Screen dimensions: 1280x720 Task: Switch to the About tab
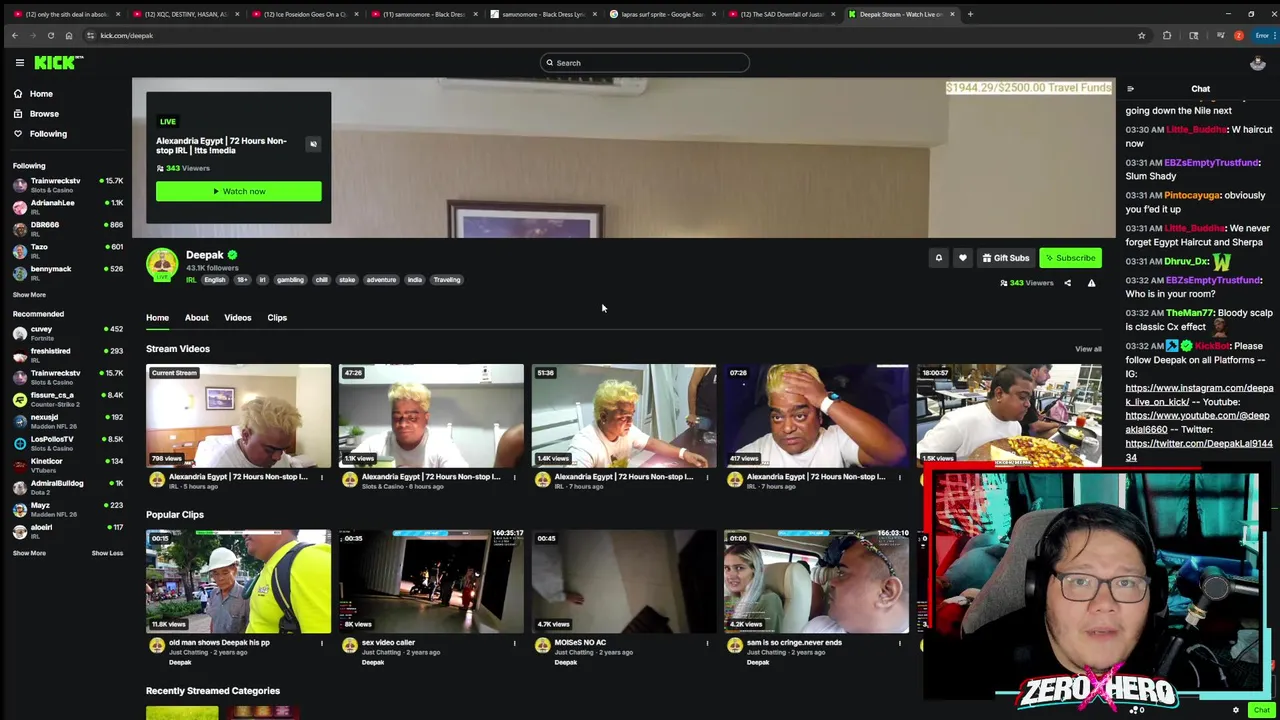[x=196, y=318]
